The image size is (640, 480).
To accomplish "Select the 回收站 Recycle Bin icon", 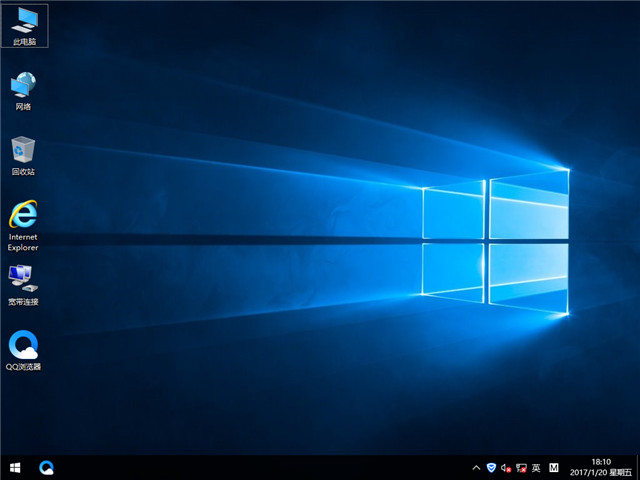I will [23, 156].
